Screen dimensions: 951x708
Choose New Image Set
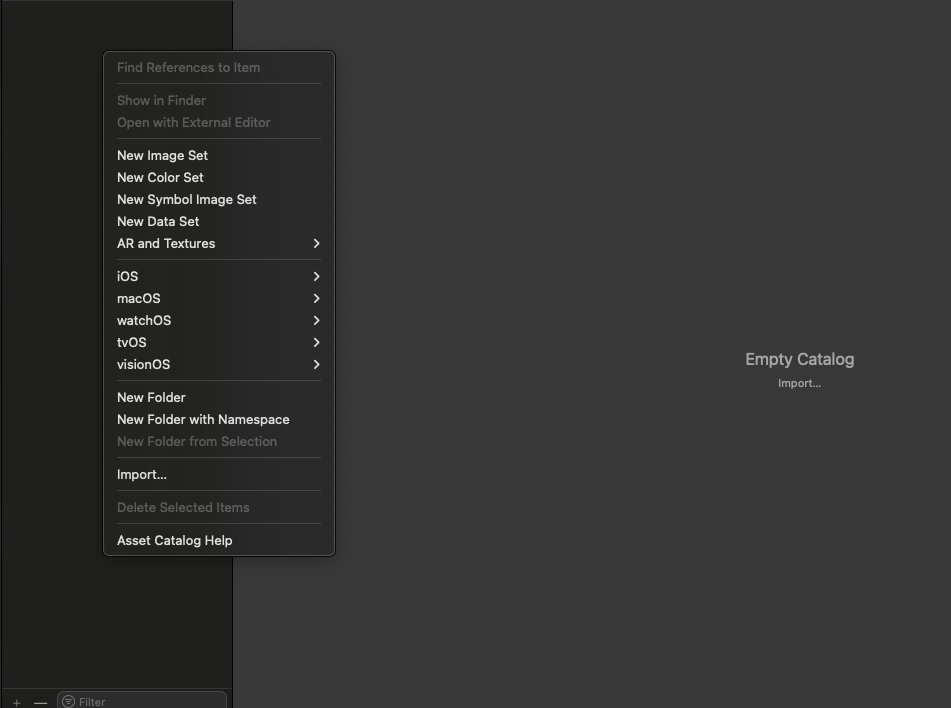pyautogui.click(x=218, y=155)
